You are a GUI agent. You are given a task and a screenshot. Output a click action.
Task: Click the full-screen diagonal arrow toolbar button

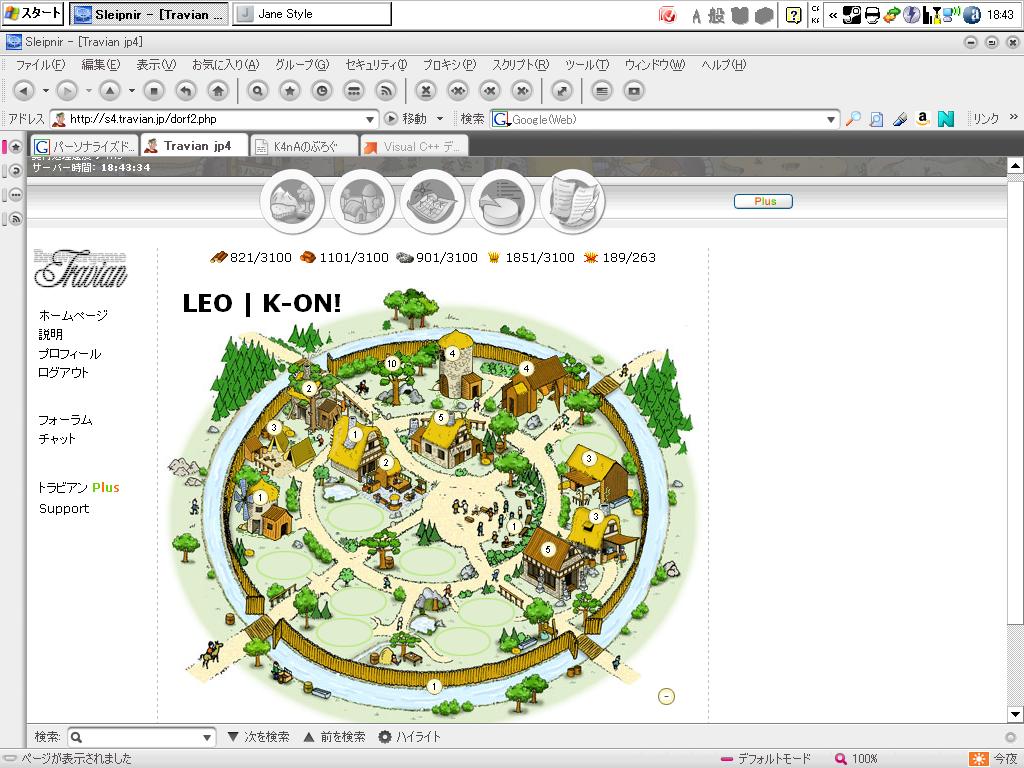[562, 91]
